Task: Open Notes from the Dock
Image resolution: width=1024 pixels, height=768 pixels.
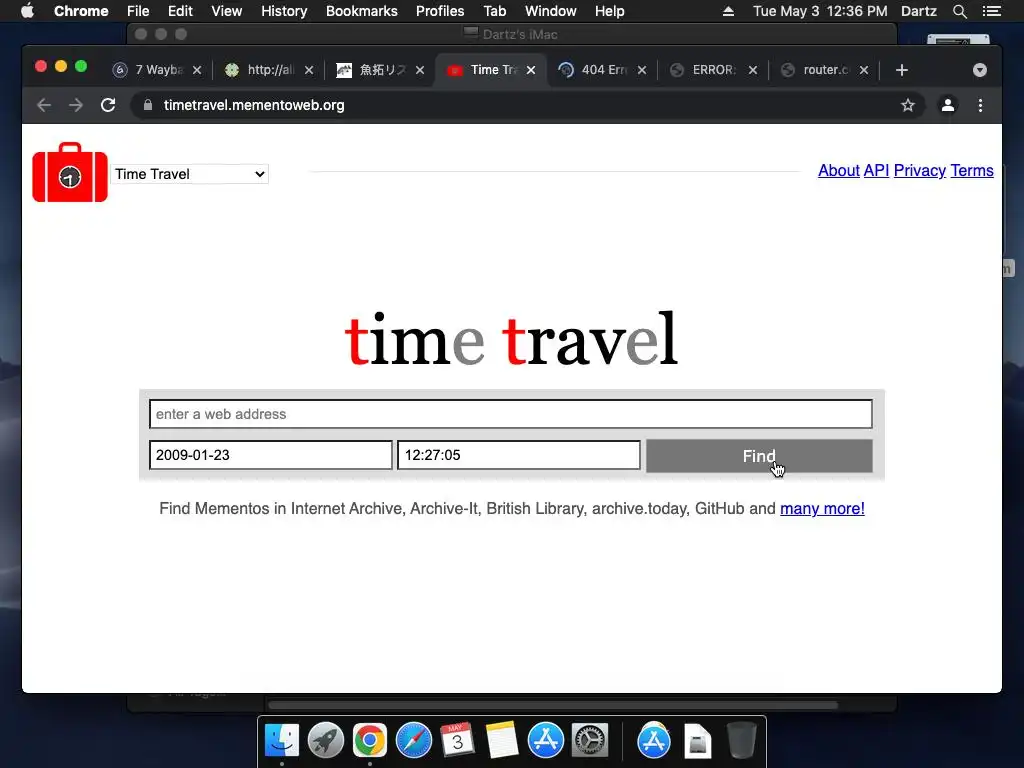Action: [x=502, y=741]
